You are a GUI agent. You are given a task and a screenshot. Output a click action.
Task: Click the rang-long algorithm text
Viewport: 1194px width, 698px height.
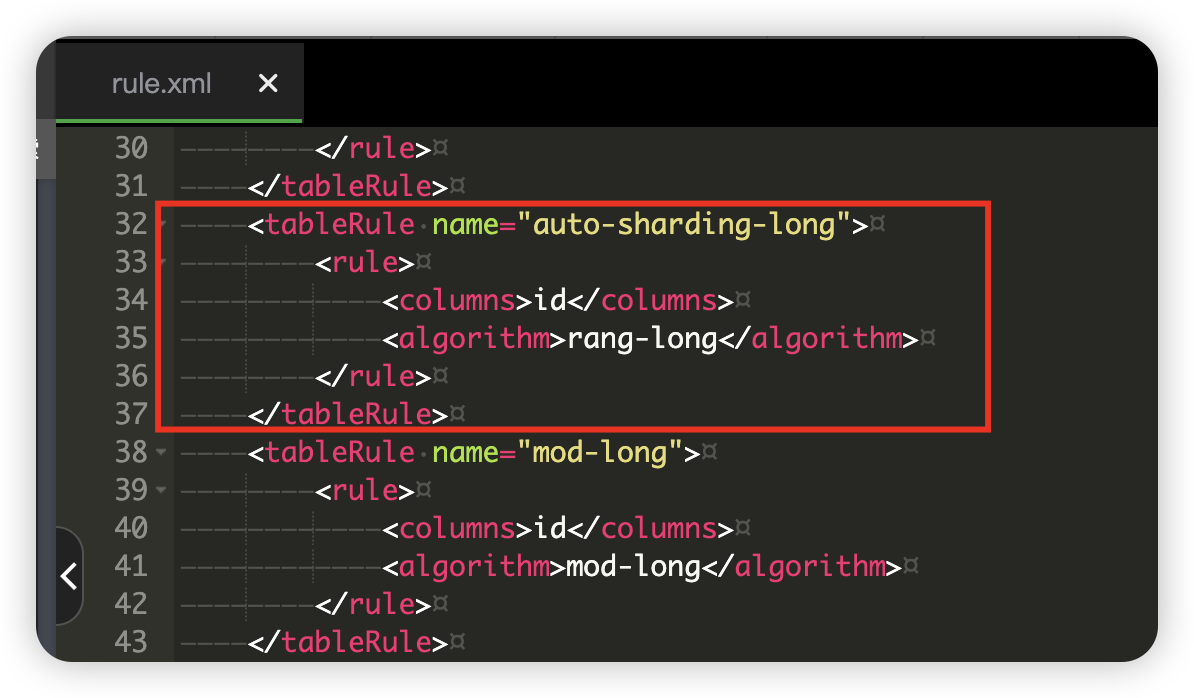(x=642, y=338)
